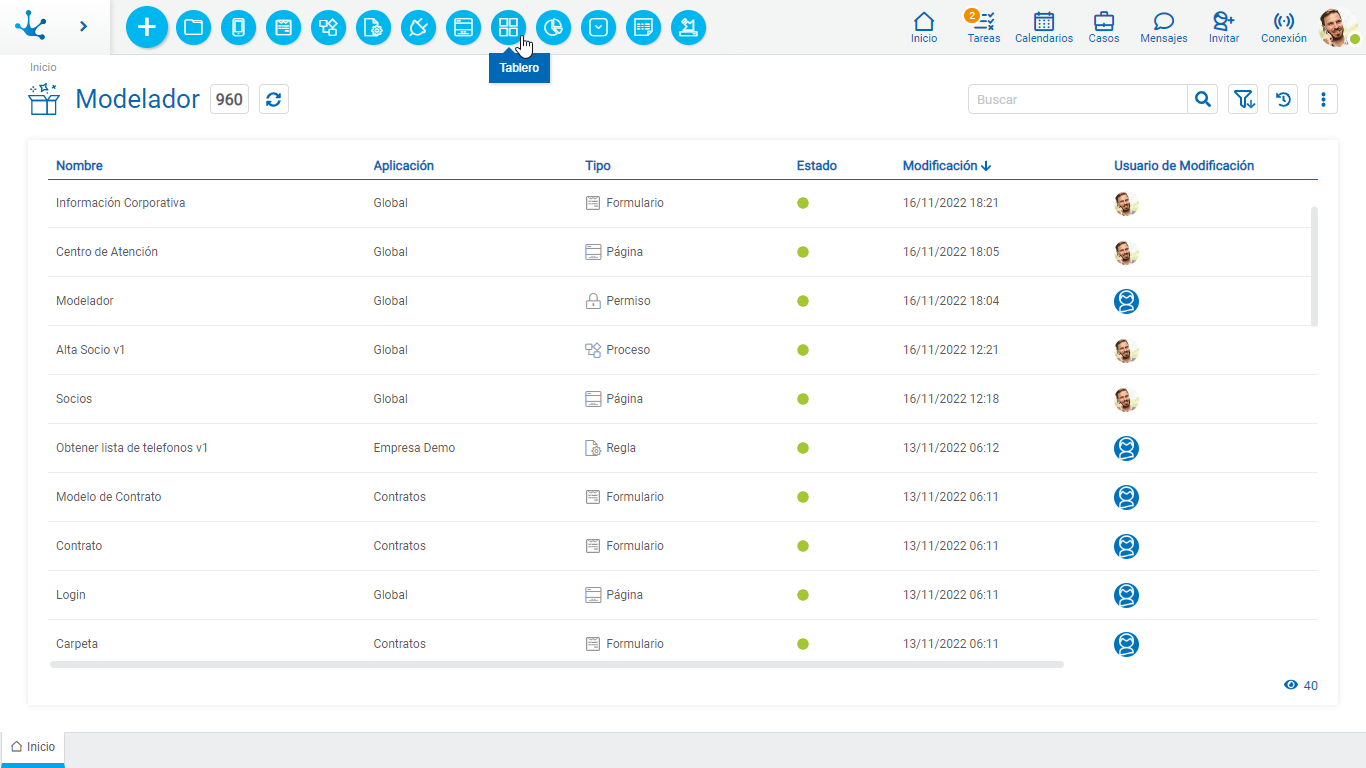Toggle Modificación column sort order
This screenshot has width=1366, height=768.
point(947,166)
